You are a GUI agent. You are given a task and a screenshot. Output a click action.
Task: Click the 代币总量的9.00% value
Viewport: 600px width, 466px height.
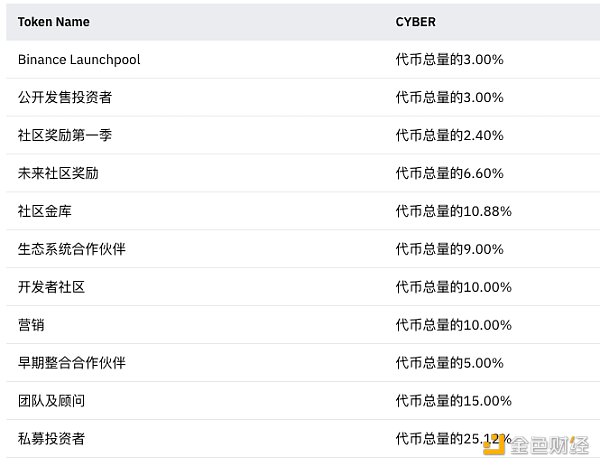[449, 249]
